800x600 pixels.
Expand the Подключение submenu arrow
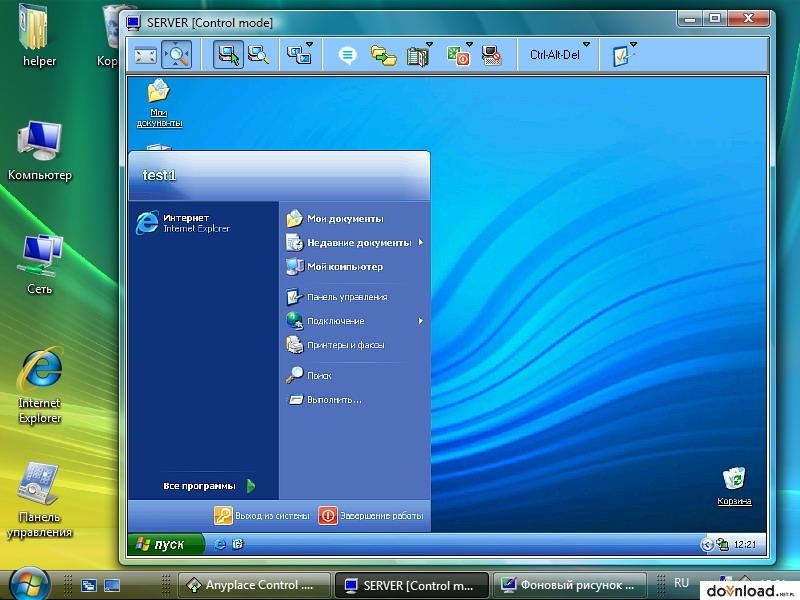(421, 321)
